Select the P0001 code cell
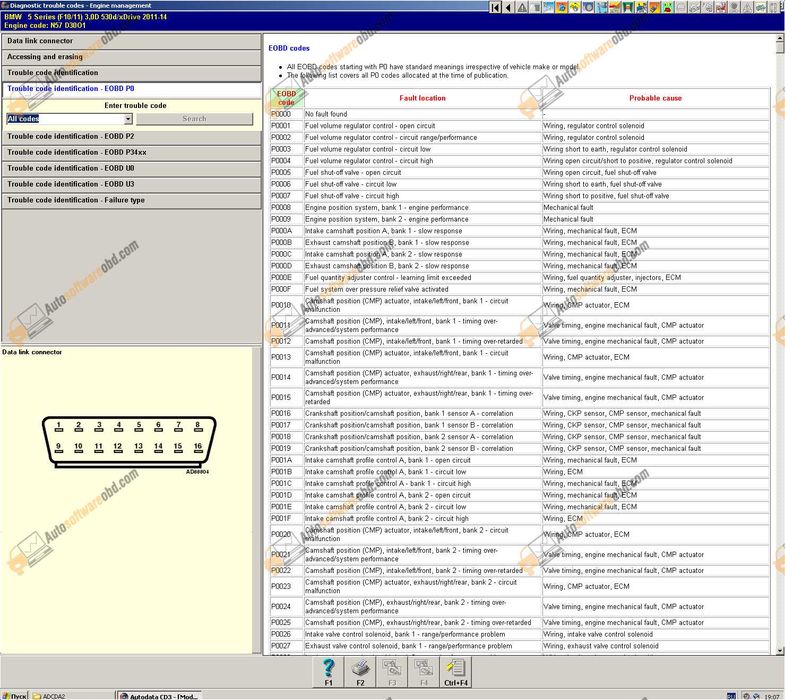 [287, 126]
